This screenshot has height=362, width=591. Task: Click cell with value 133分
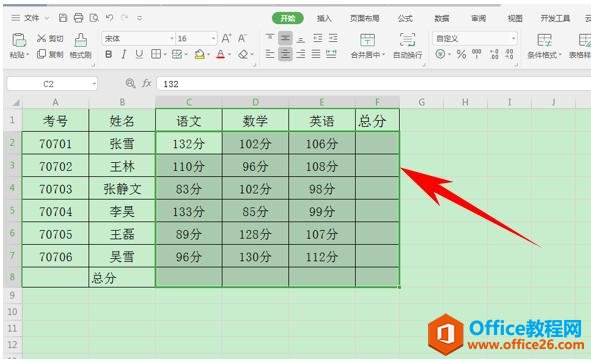[188, 211]
